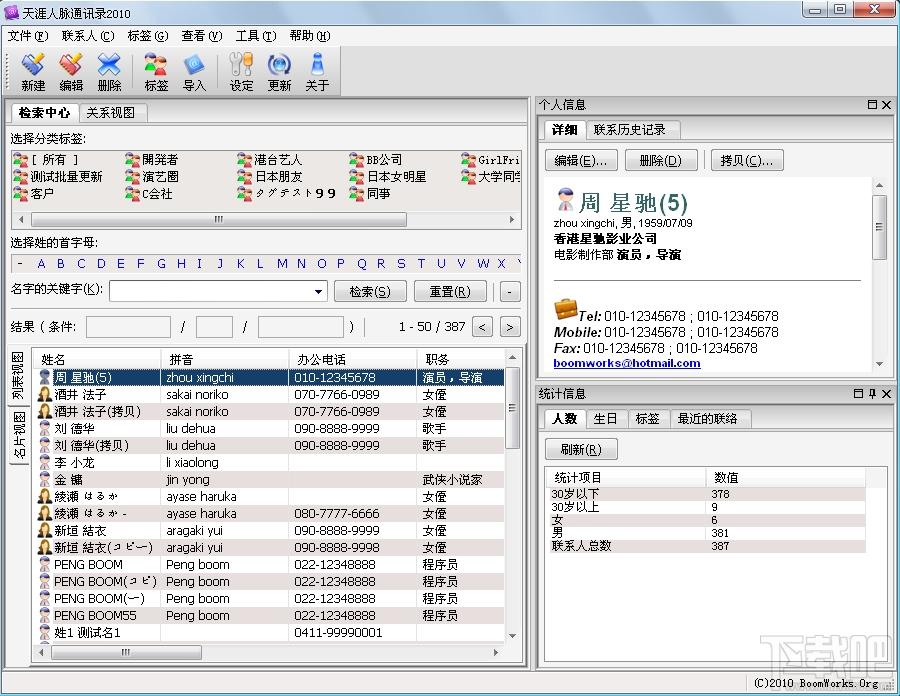
Task: Click the contact list horizontal scrollbar thumb
Action: tap(126, 652)
